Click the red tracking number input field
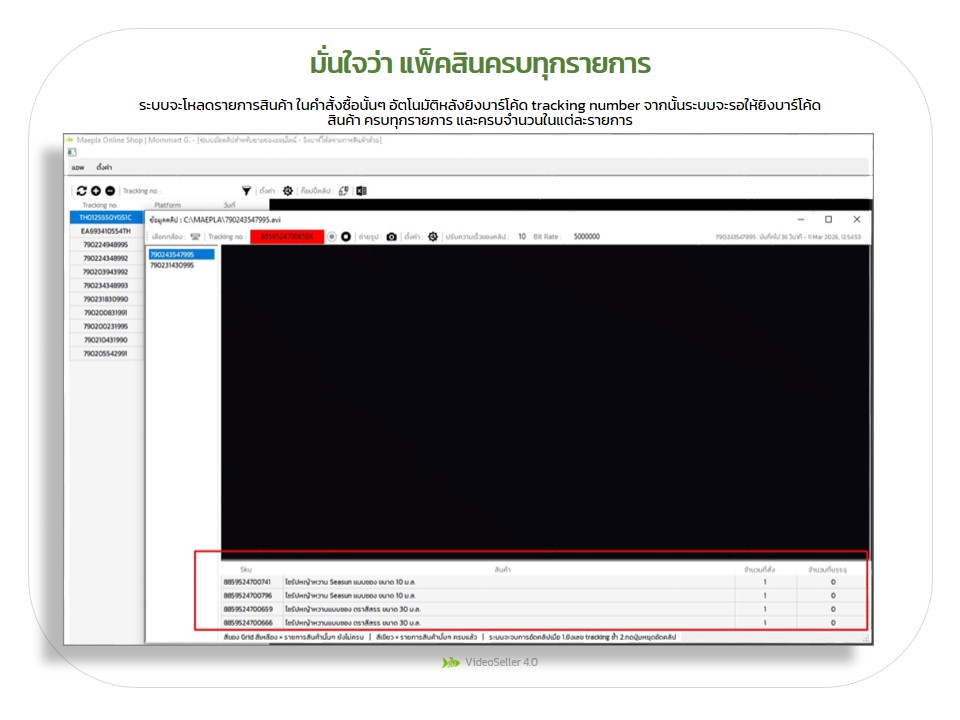This screenshot has height=720, width=960. (287, 237)
